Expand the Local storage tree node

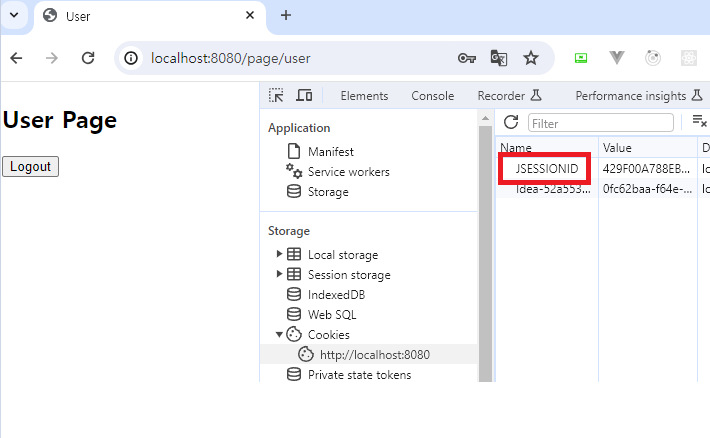pyautogui.click(x=279, y=254)
